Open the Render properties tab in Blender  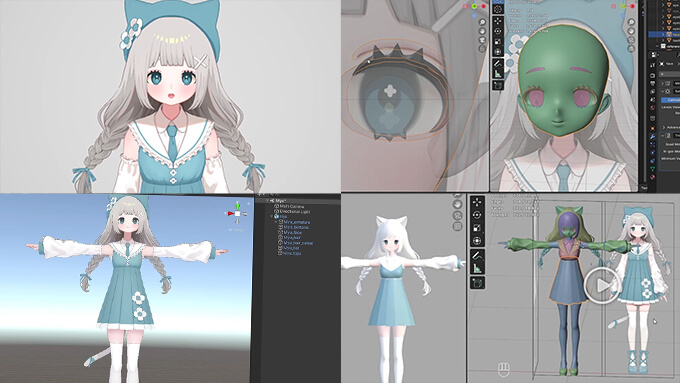click(x=652, y=75)
